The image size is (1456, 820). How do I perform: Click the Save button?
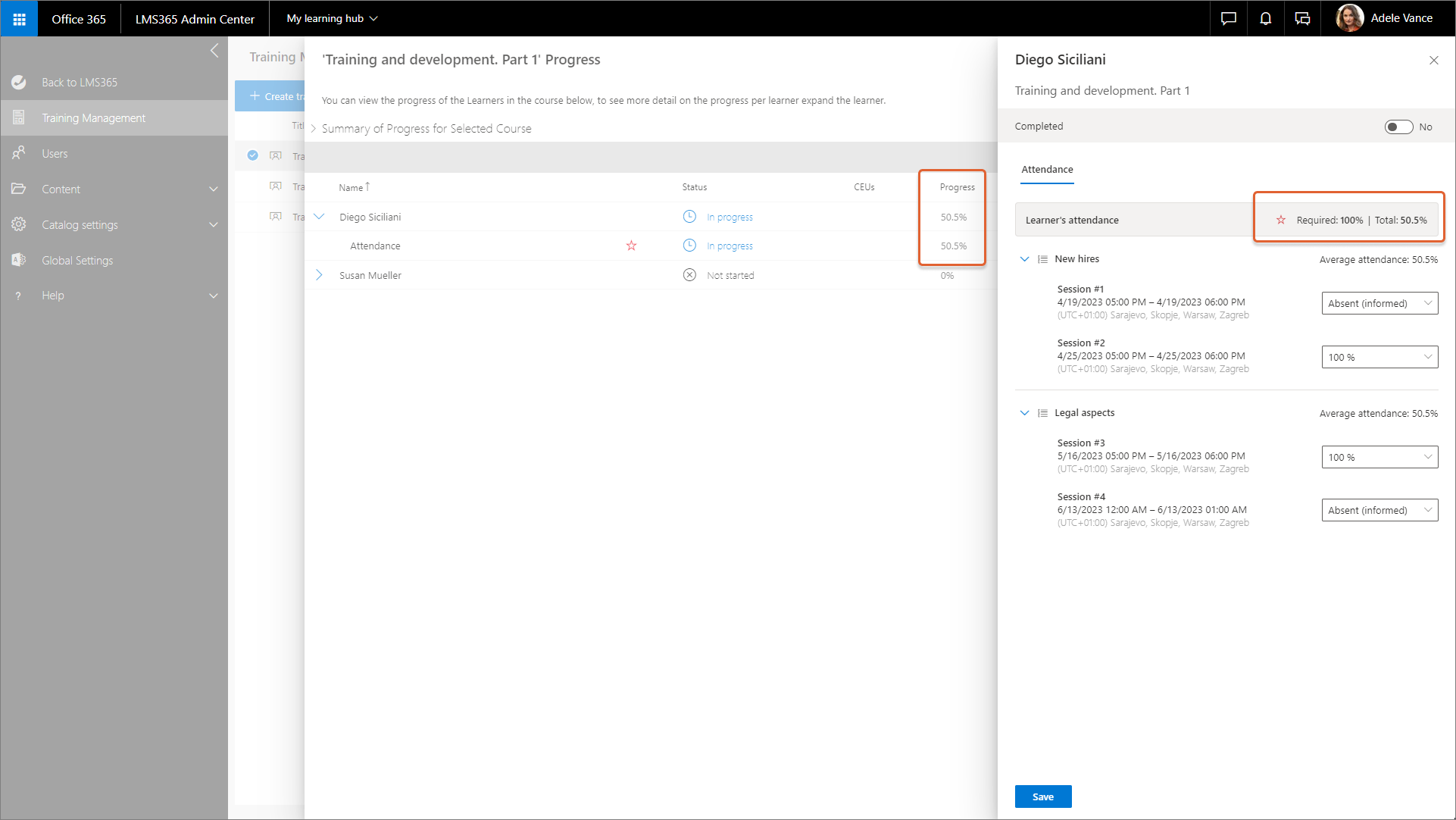pyautogui.click(x=1042, y=797)
